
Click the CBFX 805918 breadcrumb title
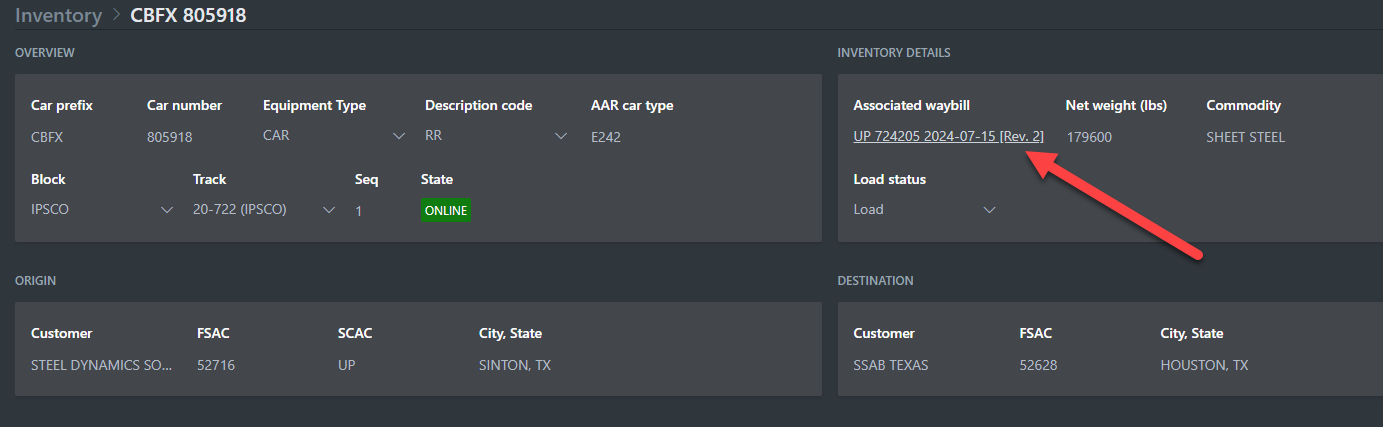point(189,15)
